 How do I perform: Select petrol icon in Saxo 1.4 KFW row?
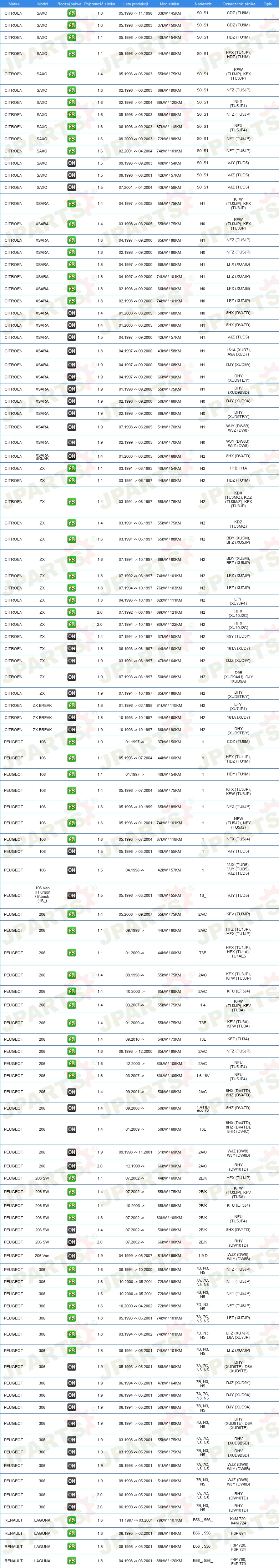tap(72, 74)
